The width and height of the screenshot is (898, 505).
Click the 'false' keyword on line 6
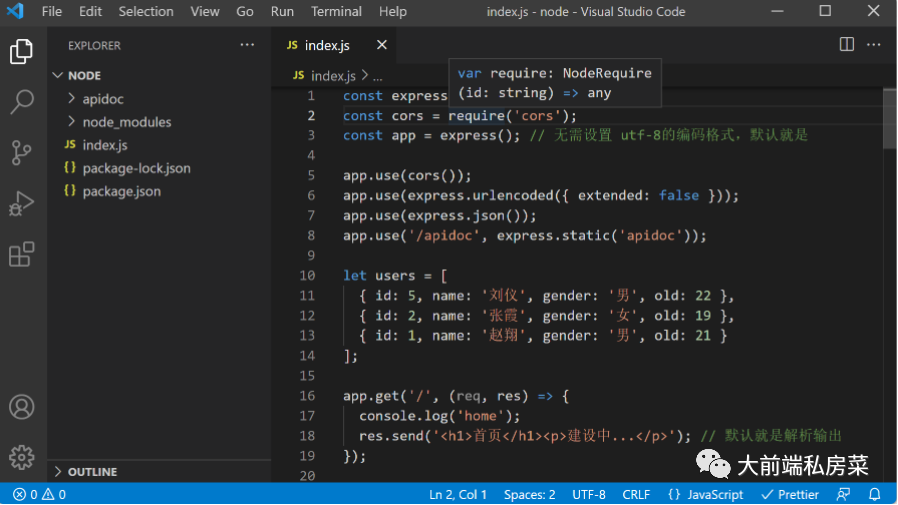679,195
